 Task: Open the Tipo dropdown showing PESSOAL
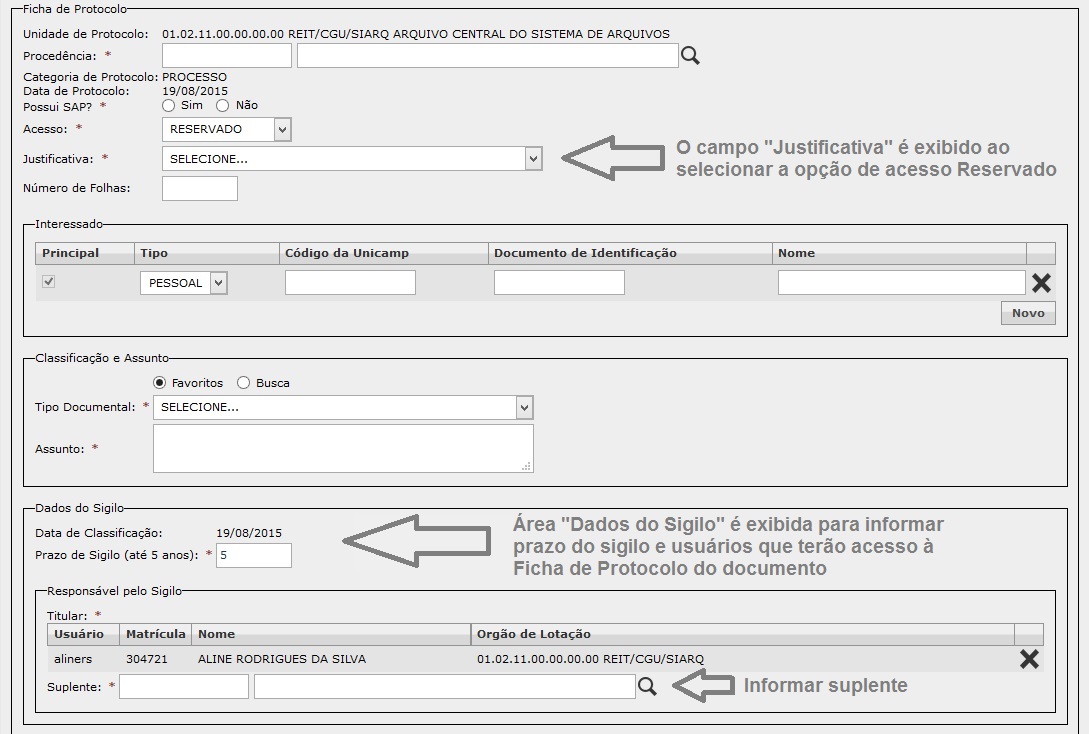(184, 283)
